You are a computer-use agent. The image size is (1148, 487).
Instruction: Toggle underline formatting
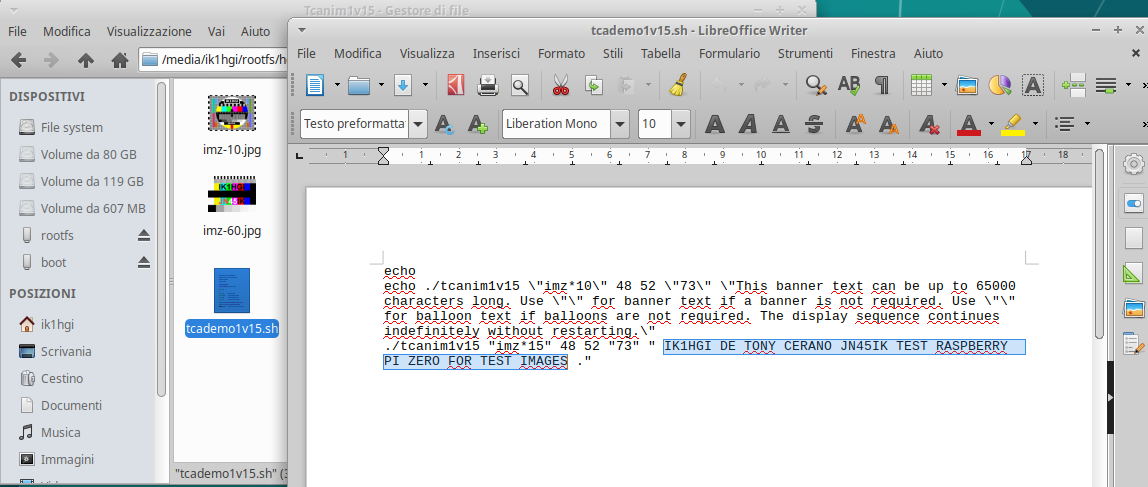(x=781, y=124)
